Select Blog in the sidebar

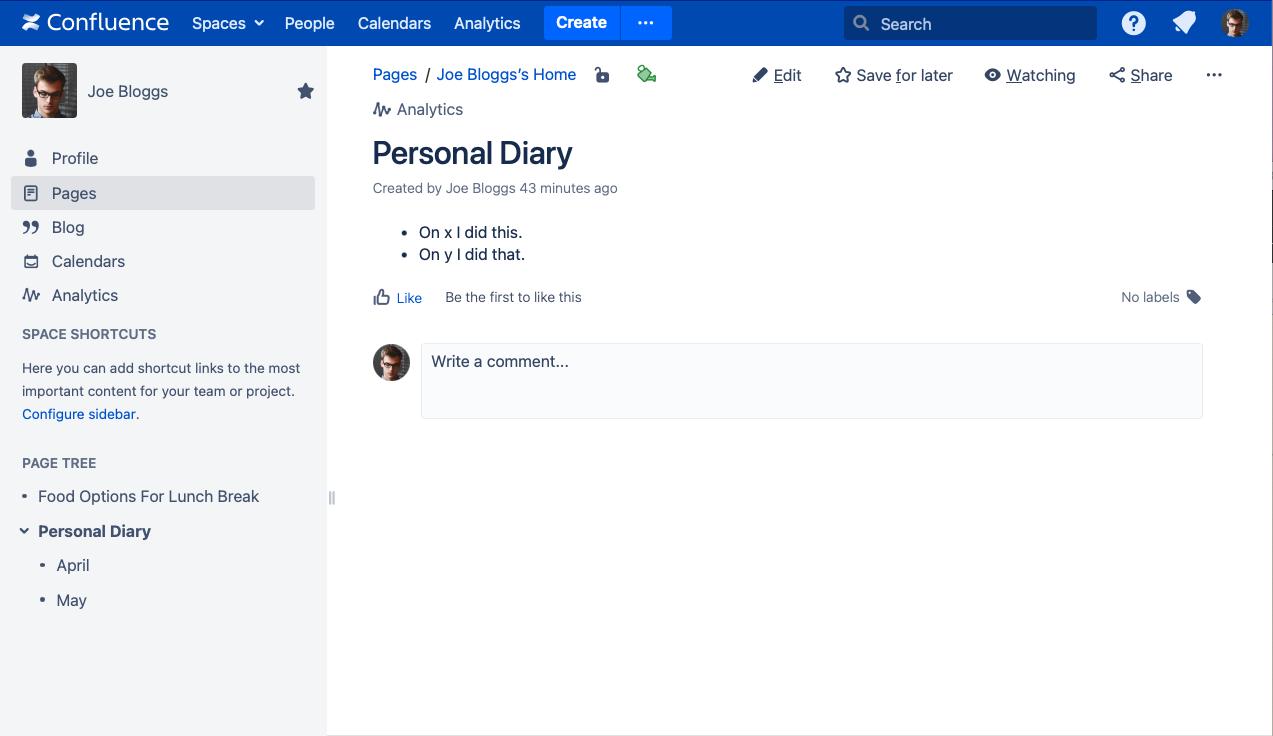(x=68, y=227)
